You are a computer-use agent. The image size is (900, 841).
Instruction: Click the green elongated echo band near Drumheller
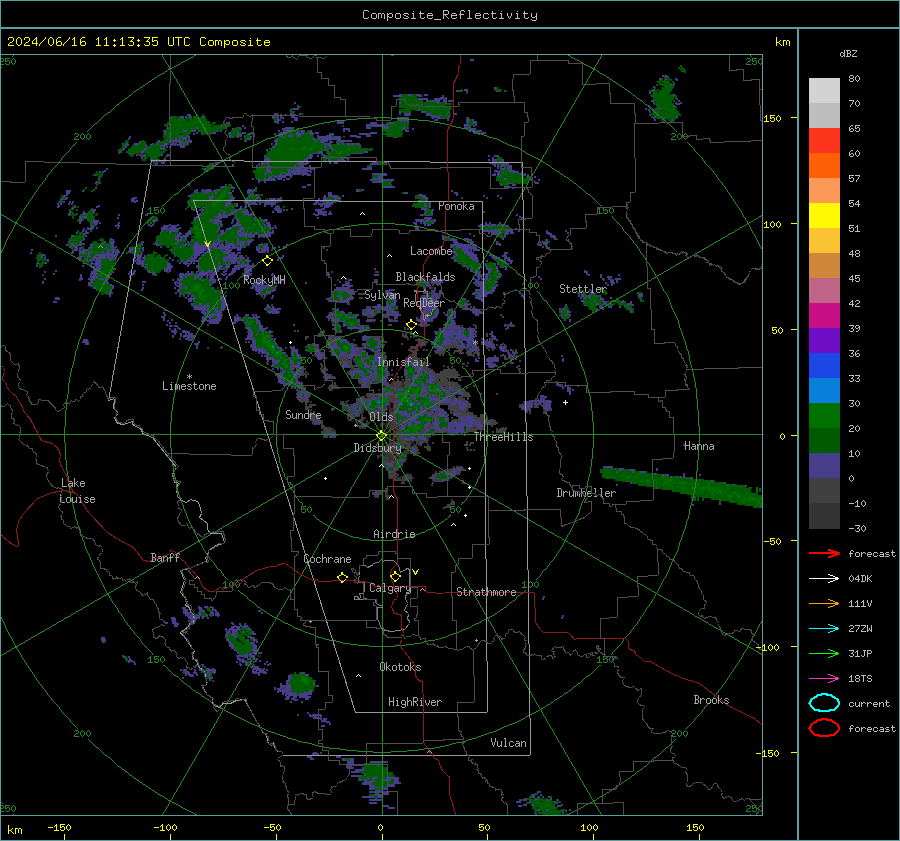click(x=681, y=487)
